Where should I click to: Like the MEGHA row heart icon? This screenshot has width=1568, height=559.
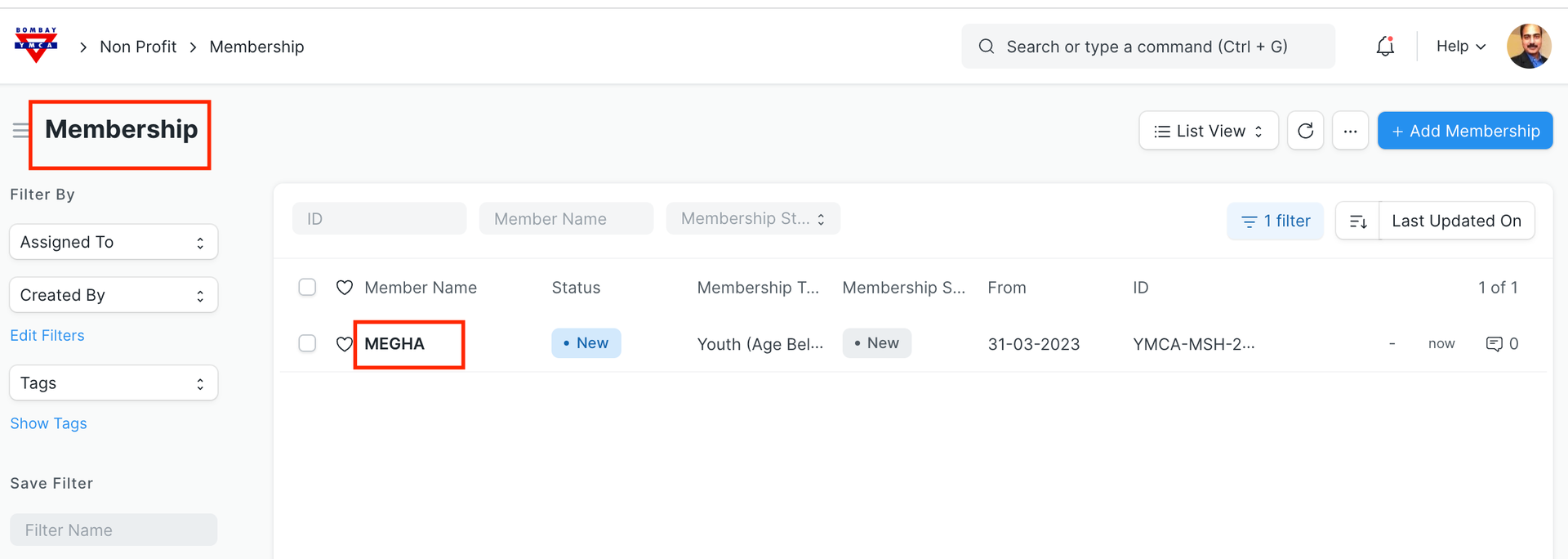(345, 344)
